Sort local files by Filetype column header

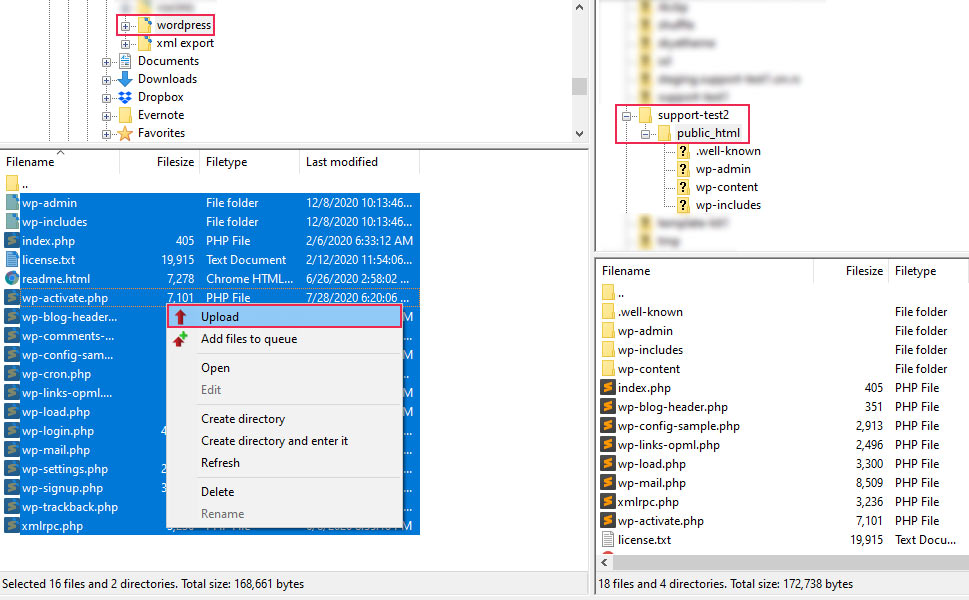pos(250,162)
